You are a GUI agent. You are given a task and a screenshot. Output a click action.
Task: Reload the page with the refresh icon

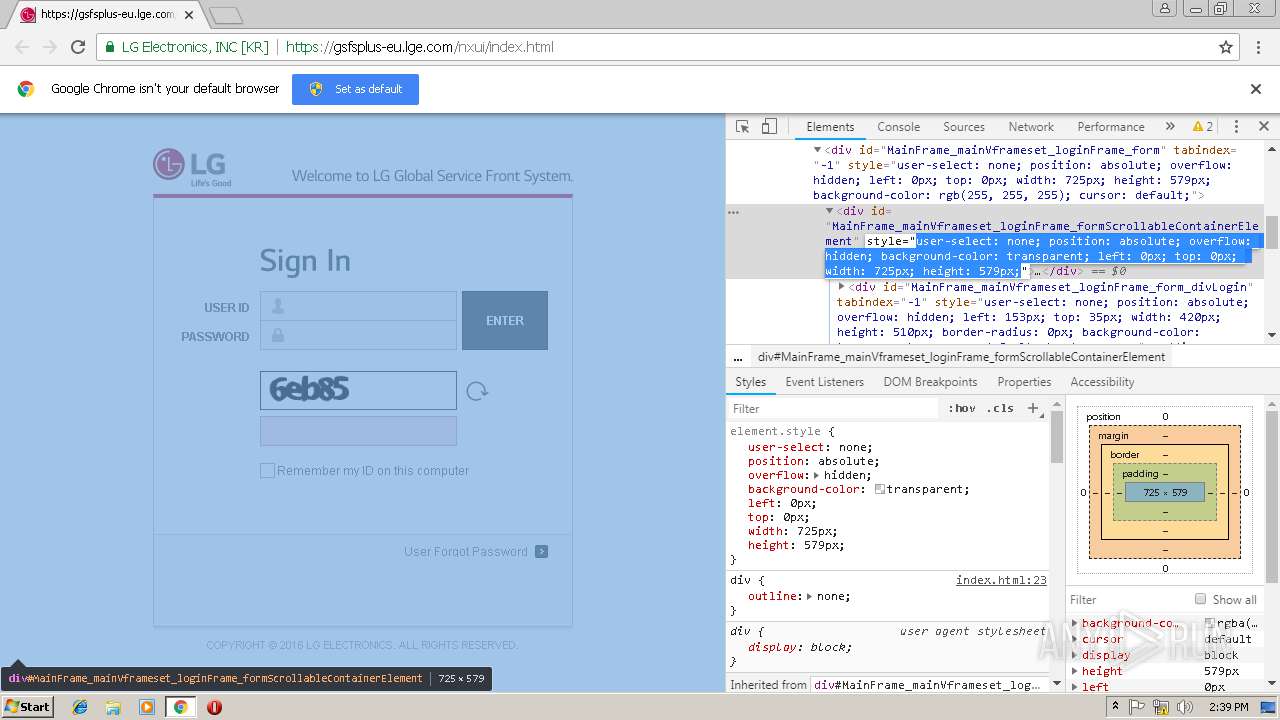coord(78,47)
